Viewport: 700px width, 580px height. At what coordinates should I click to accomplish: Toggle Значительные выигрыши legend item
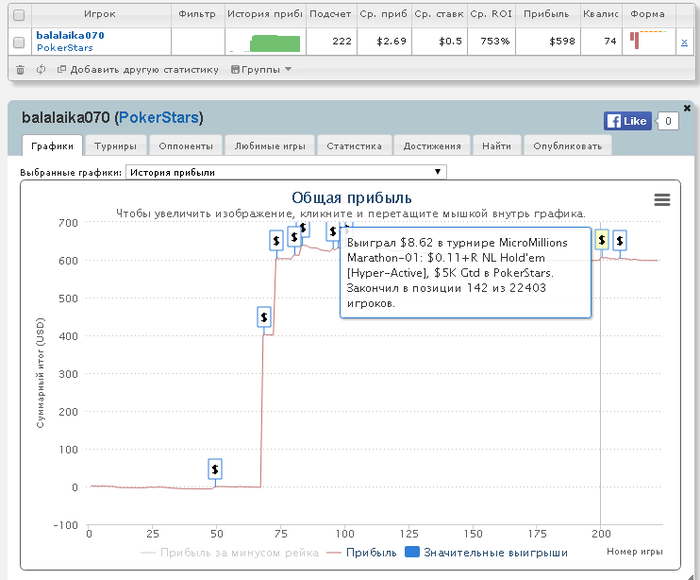click(486, 553)
